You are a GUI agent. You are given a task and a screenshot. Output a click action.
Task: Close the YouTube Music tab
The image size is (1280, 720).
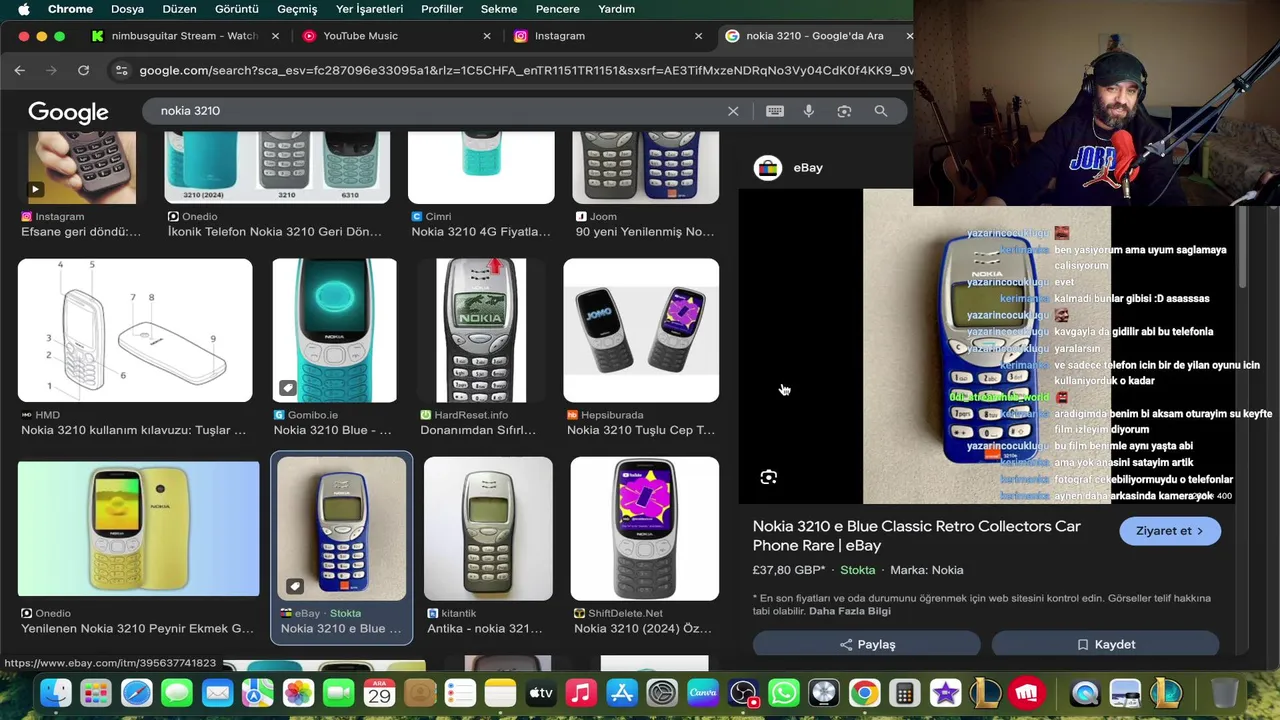pos(487,36)
